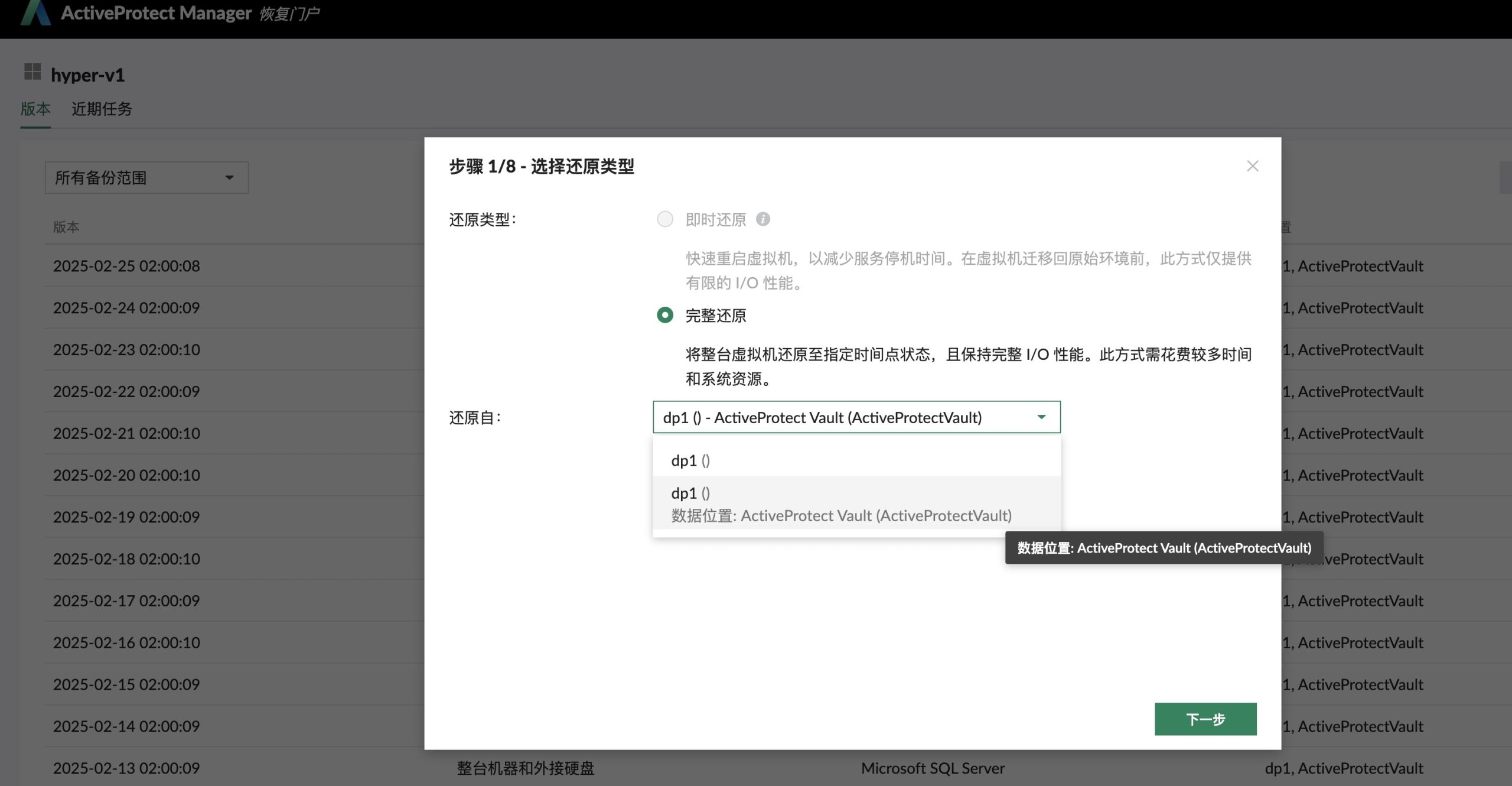Screen dimensions: 1512x786
Task: Click 整台机器和外接硬盘 in the bottom row
Action: (525, 768)
